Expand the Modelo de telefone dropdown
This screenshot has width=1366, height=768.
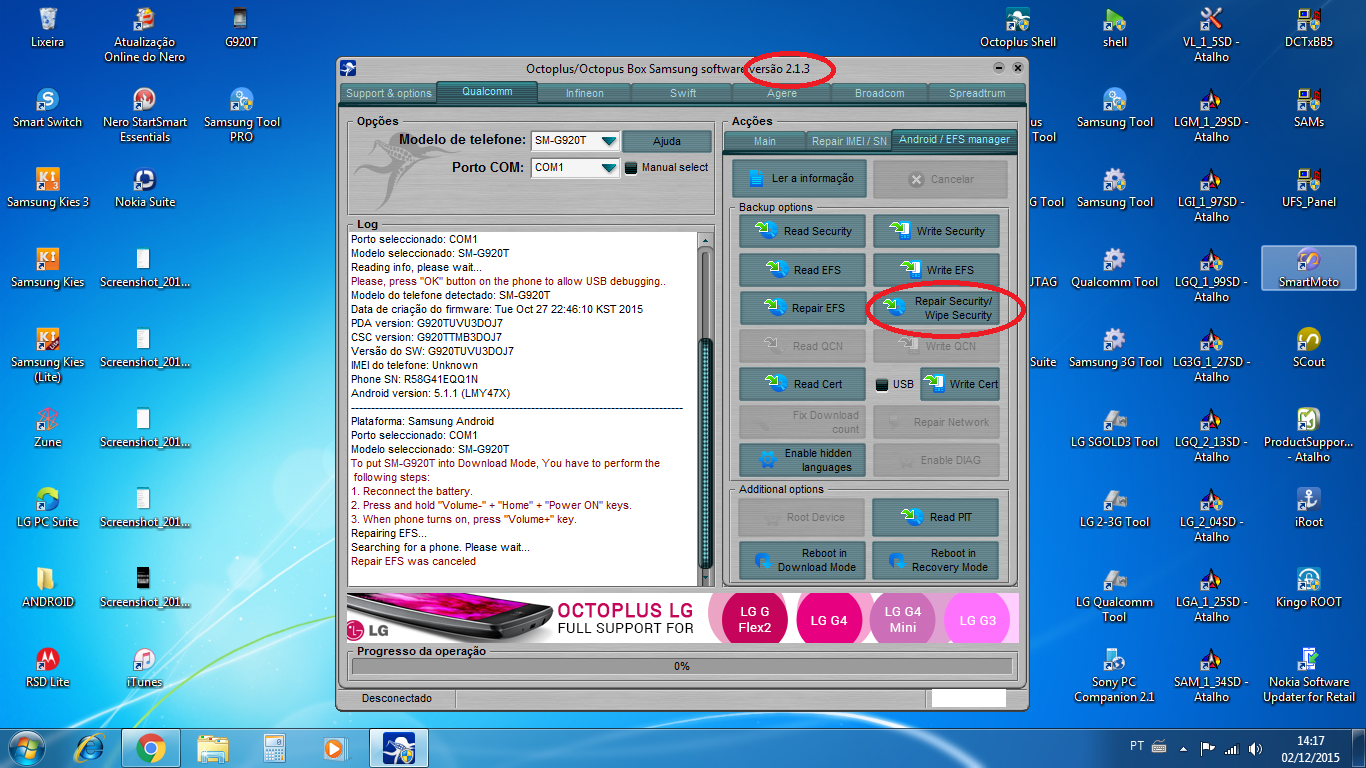click(x=608, y=141)
